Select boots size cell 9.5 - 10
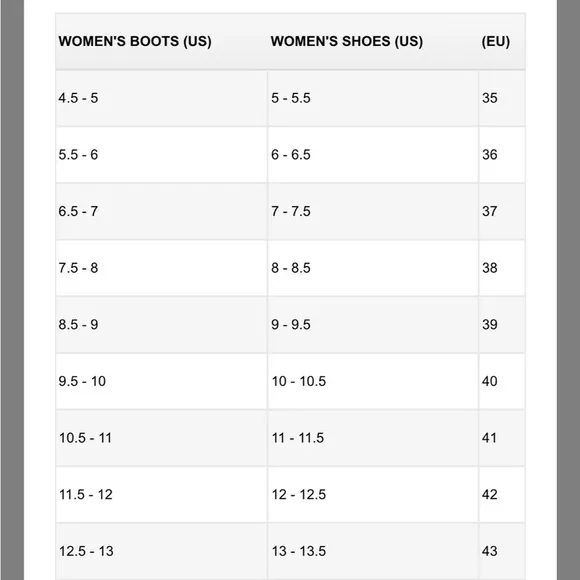580x580 pixels. click(161, 381)
